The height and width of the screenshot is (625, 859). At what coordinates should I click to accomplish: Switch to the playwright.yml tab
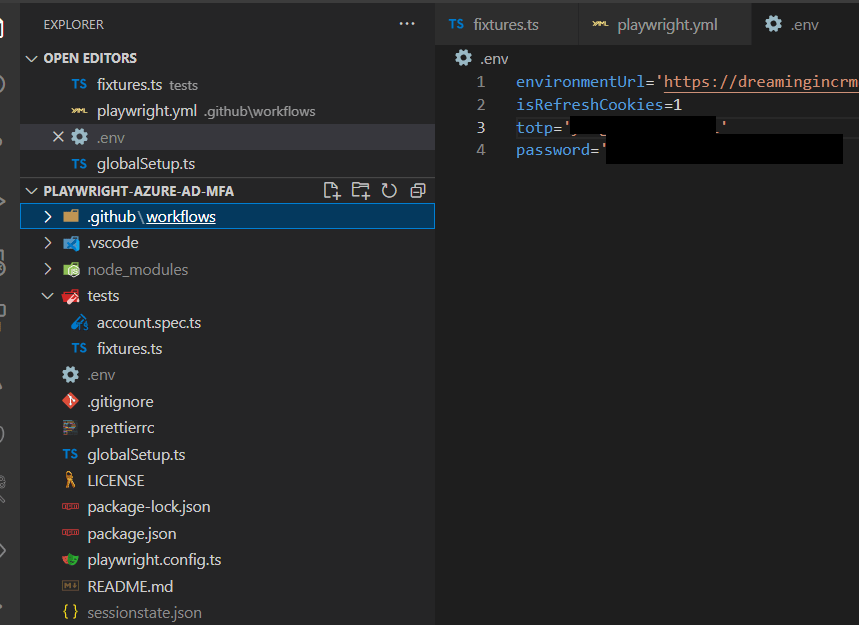664,23
